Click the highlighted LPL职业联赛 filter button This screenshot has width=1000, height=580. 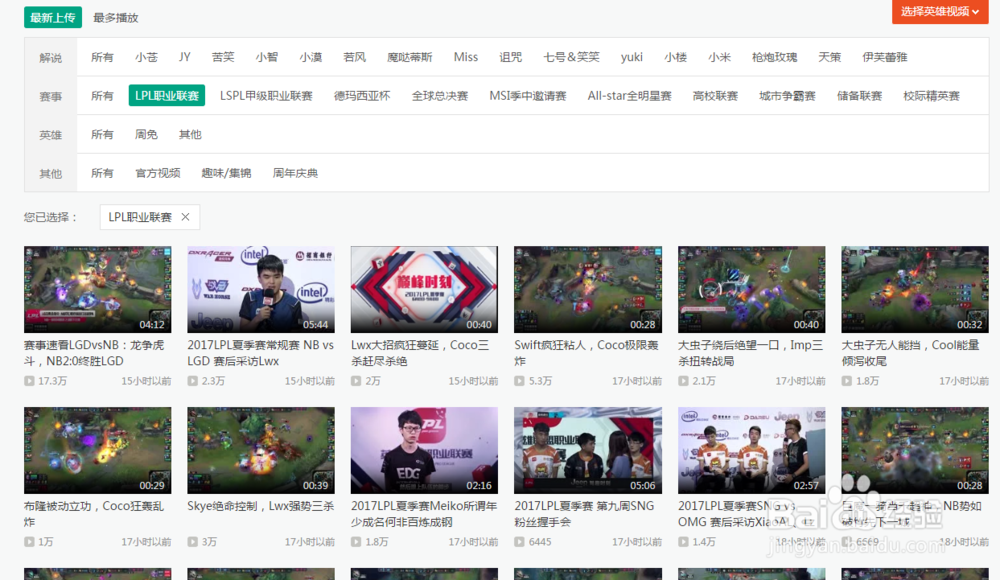point(166,96)
